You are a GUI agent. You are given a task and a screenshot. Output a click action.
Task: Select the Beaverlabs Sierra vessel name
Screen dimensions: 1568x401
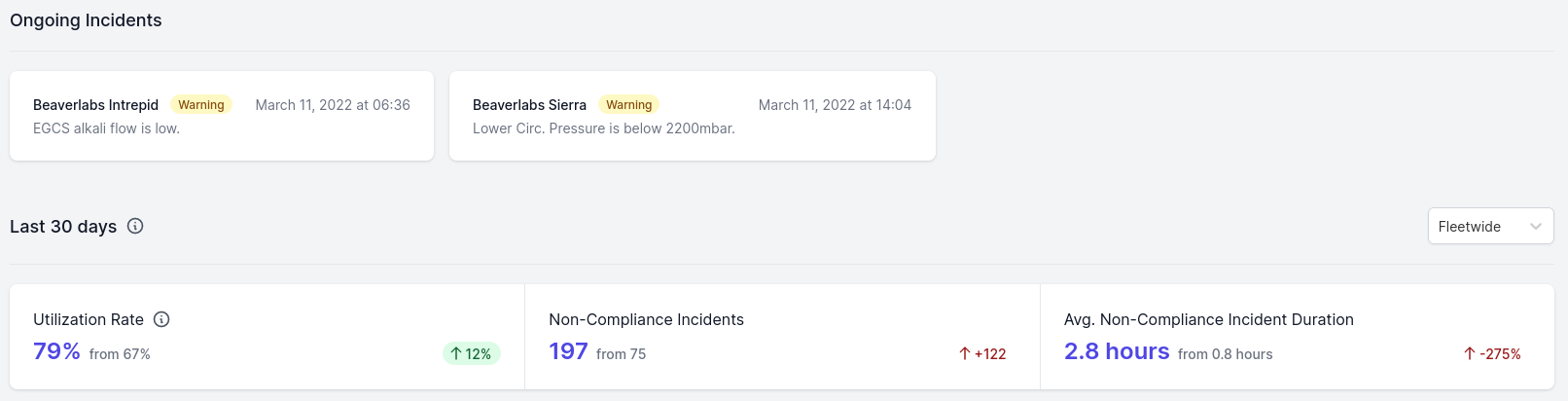(529, 105)
